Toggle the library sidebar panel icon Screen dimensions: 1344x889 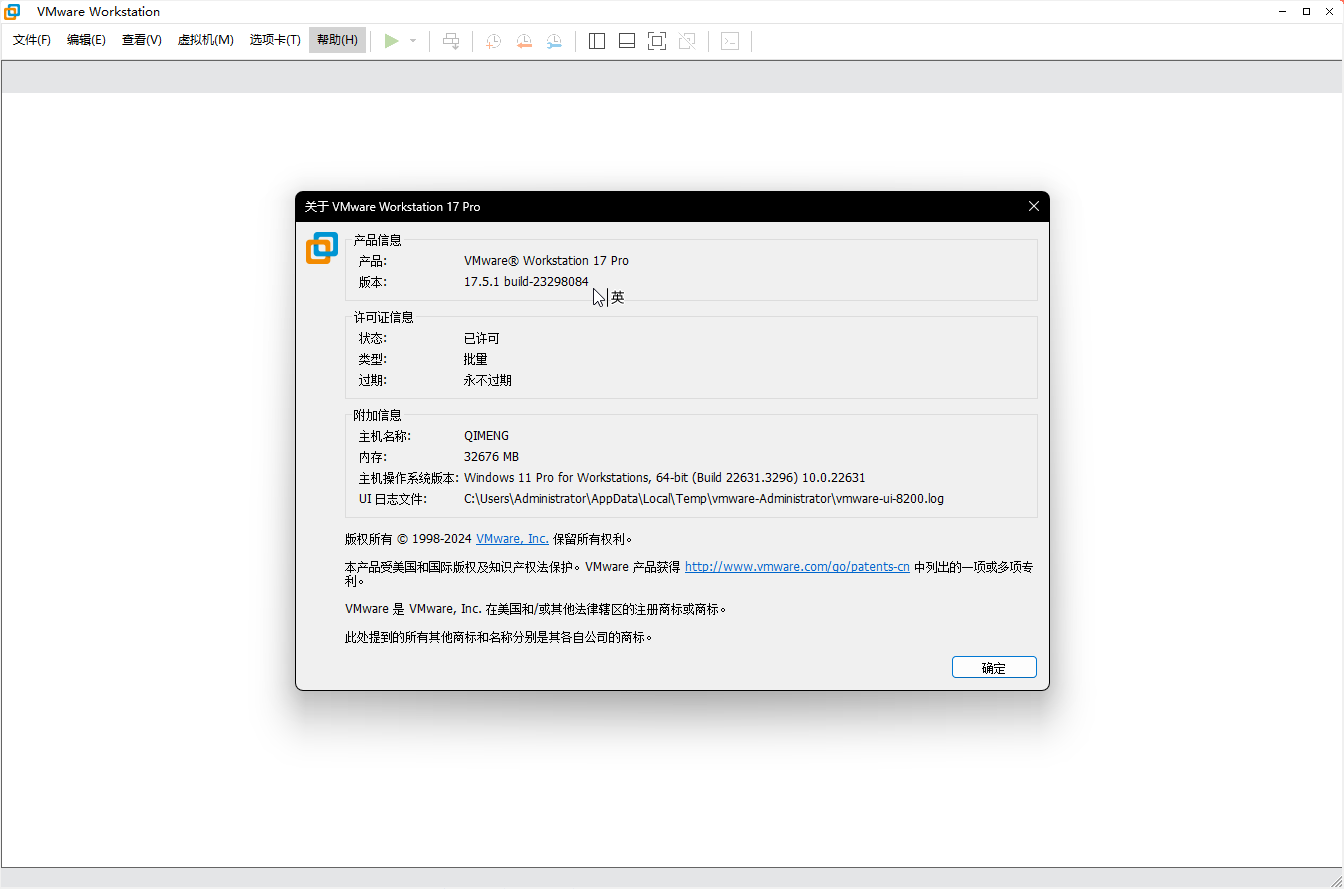(x=597, y=41)
